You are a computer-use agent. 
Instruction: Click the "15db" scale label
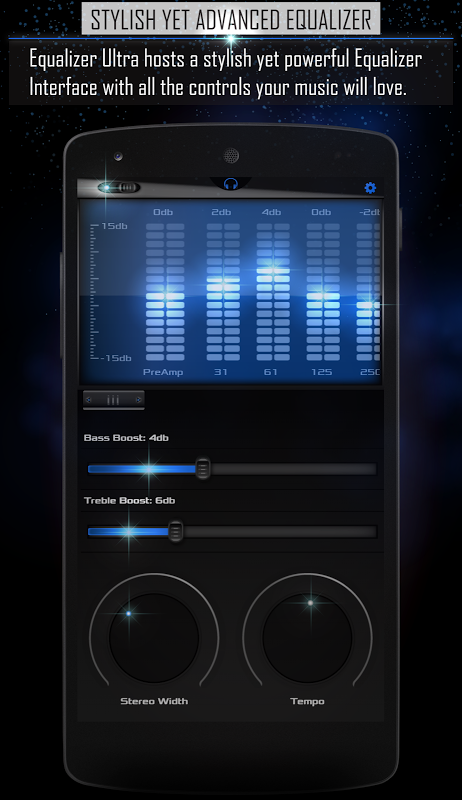tap(114, 226)
